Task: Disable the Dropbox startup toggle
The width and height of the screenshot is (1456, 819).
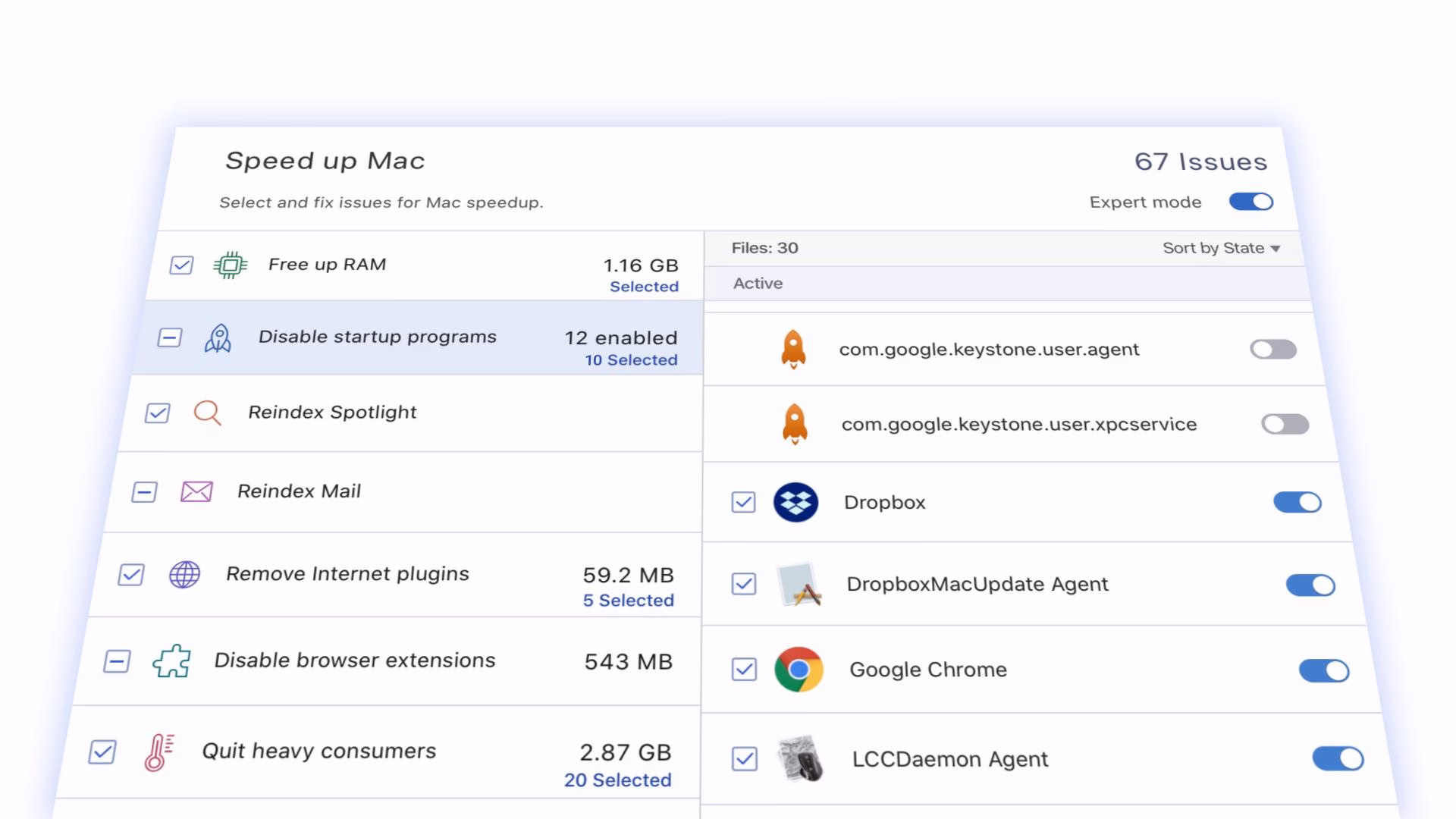Action: (x=1297, y=502)
